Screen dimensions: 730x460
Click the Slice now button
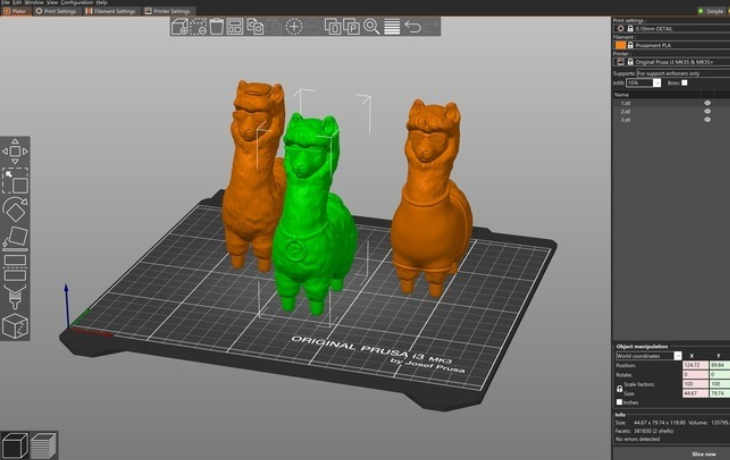pyautogui.click(x=703, y=453)
